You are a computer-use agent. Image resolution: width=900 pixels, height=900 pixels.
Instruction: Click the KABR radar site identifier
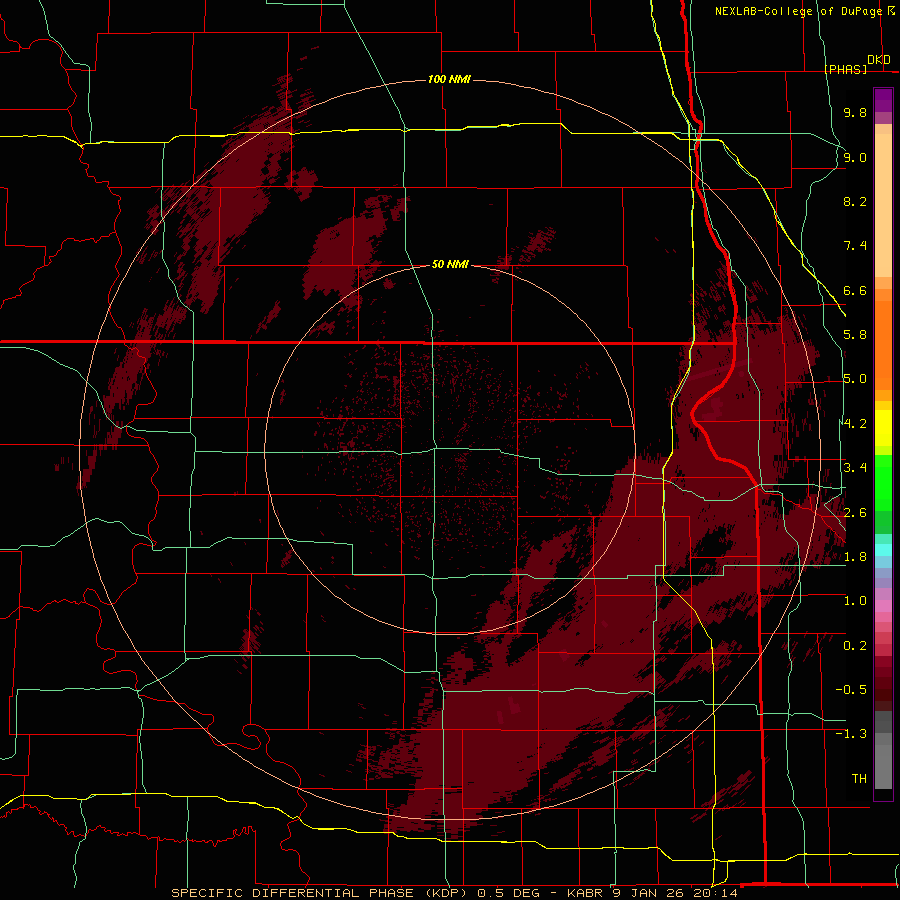(x=587, y=893)
